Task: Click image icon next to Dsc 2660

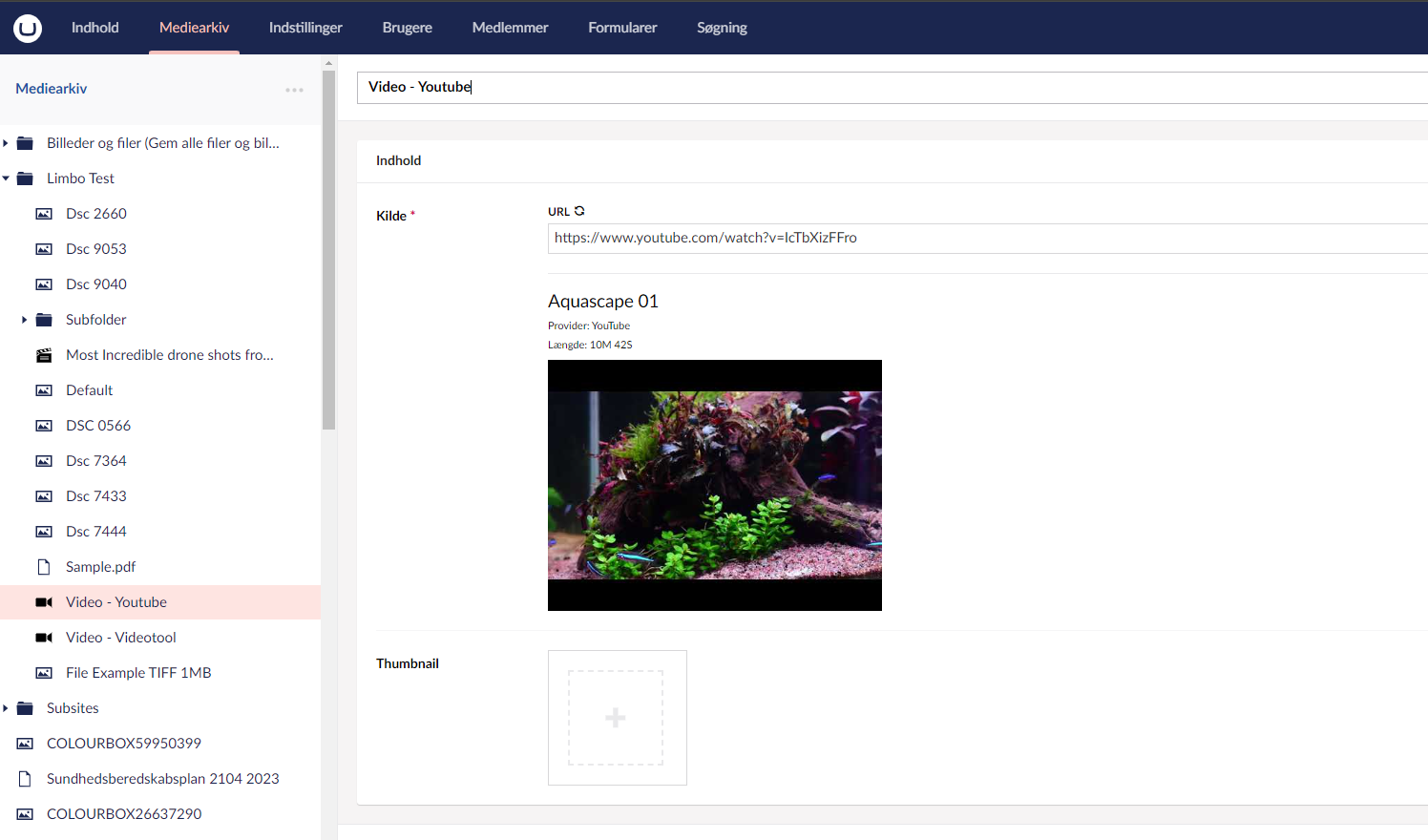Action: click(44, 214)
